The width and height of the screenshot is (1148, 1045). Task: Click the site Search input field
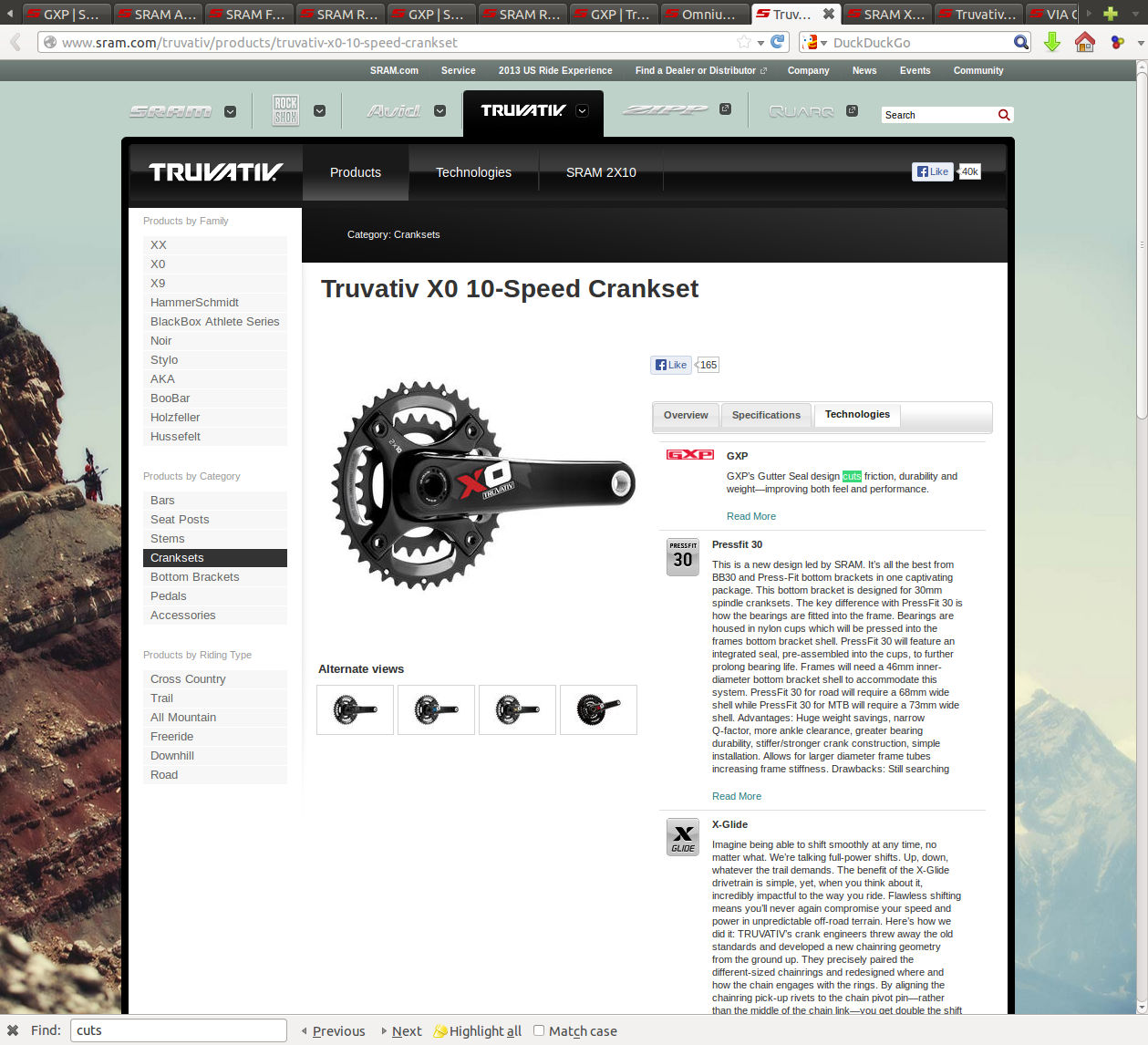point(939,115)
